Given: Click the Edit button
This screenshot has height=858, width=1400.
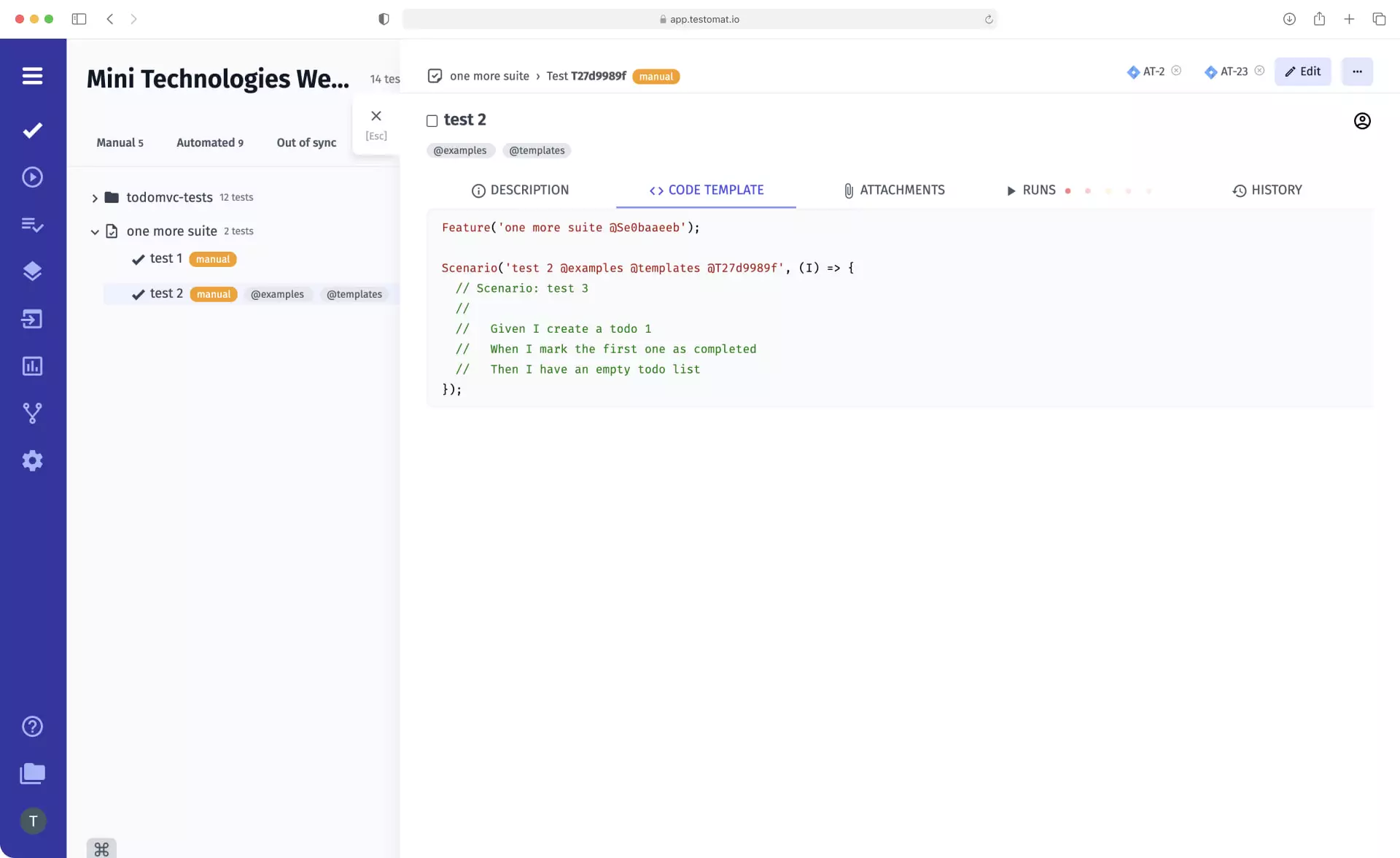Looking at the screenshot, I should click(1303, 71).
